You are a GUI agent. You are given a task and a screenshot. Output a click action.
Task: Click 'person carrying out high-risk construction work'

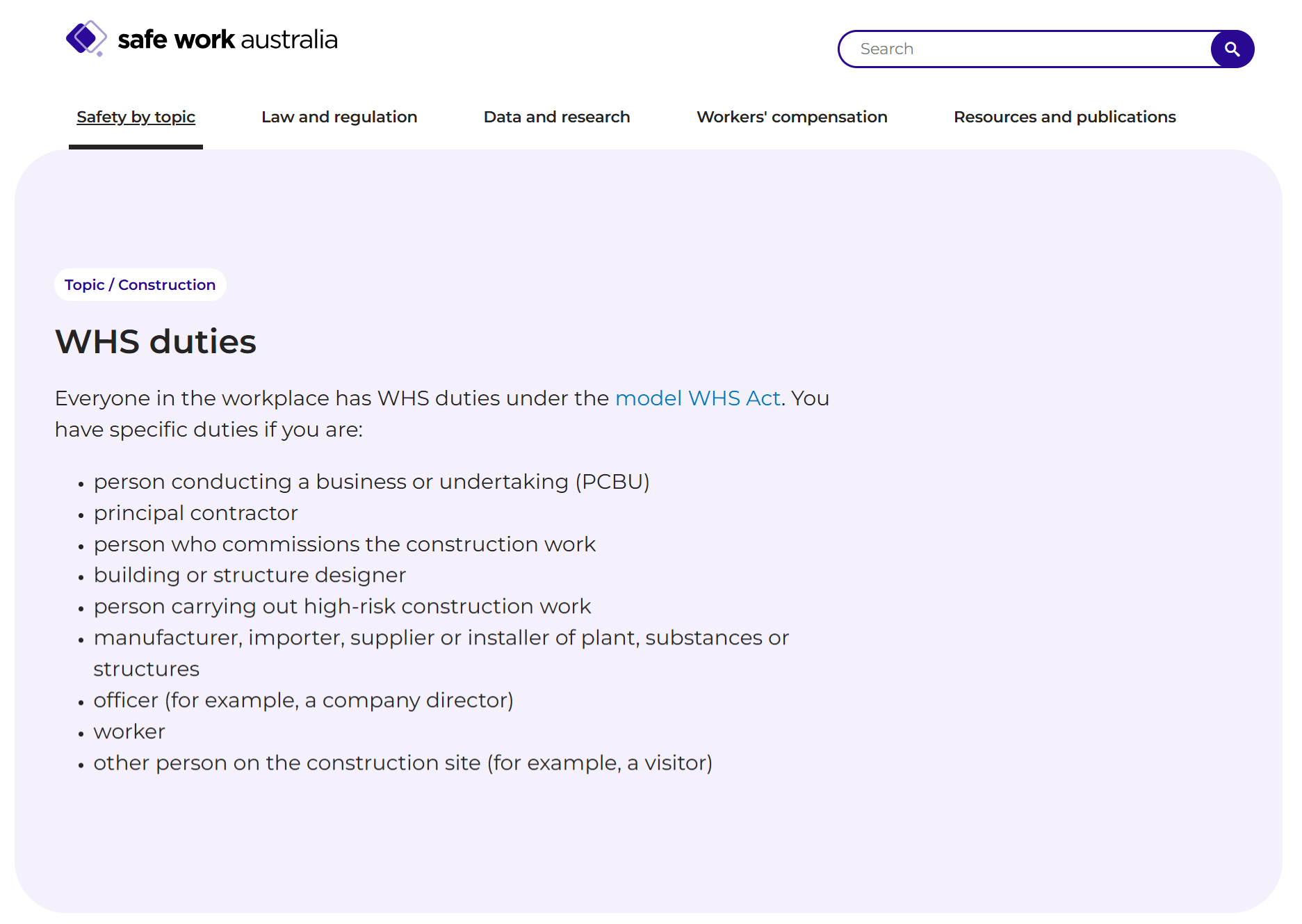point(342,606)
